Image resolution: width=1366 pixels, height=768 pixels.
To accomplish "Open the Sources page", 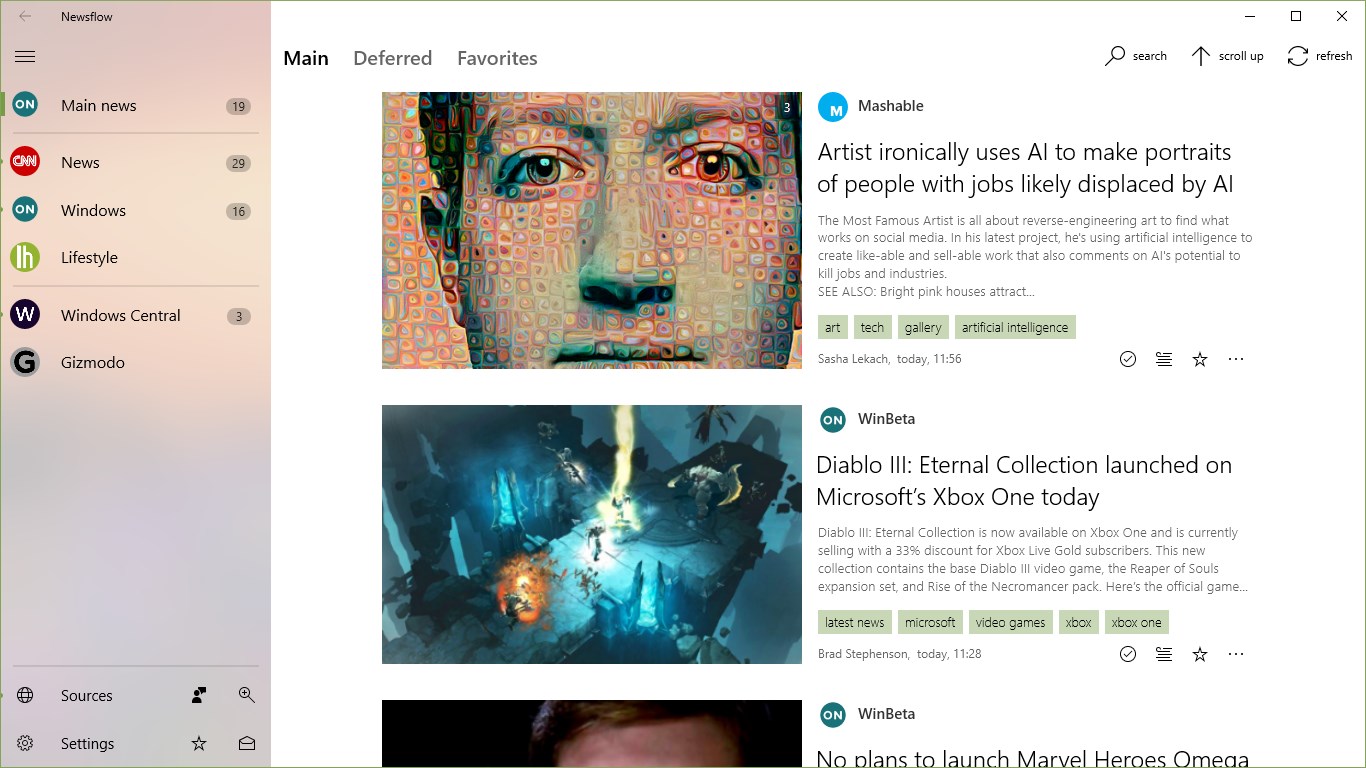I will pos(86,695).
